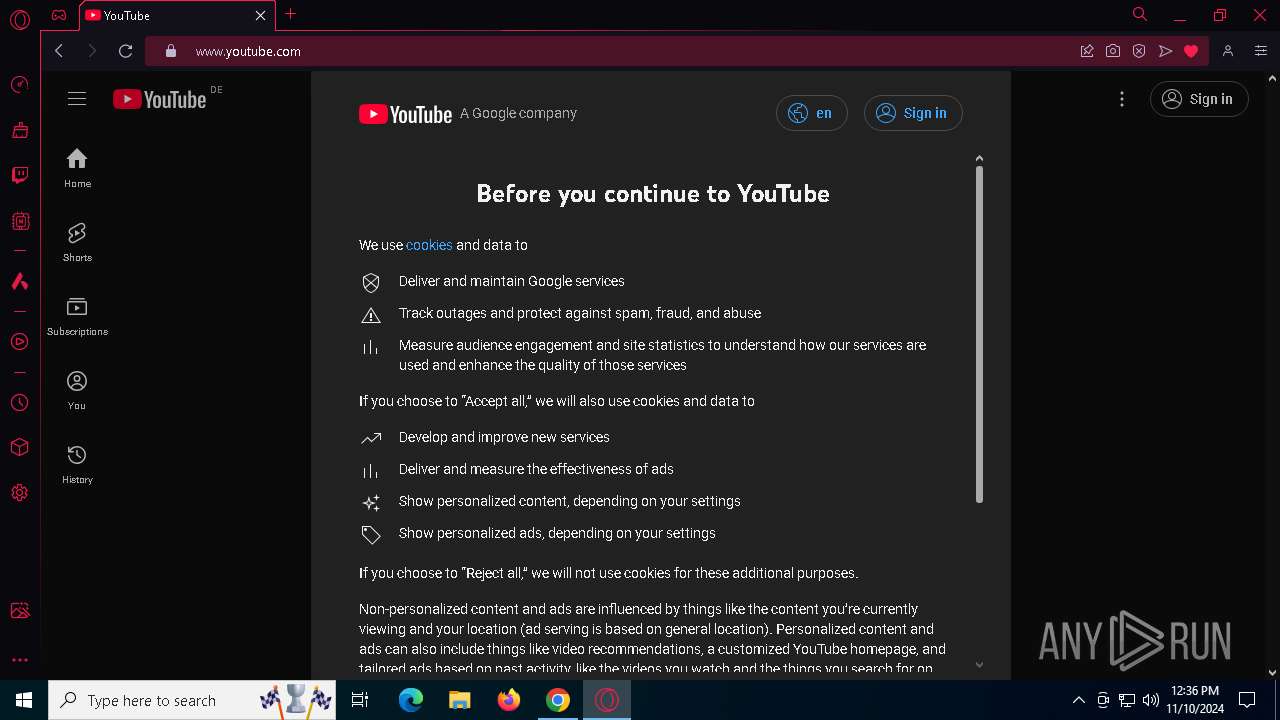Change consent language with en button

(x=811, y=113)
